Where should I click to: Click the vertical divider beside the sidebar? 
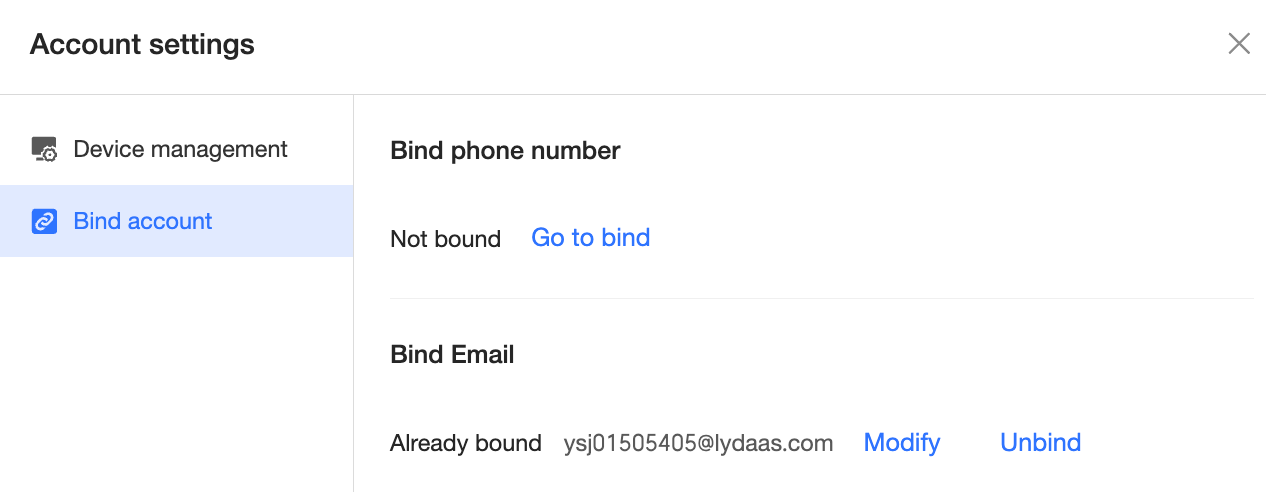[x=353, y=293]
